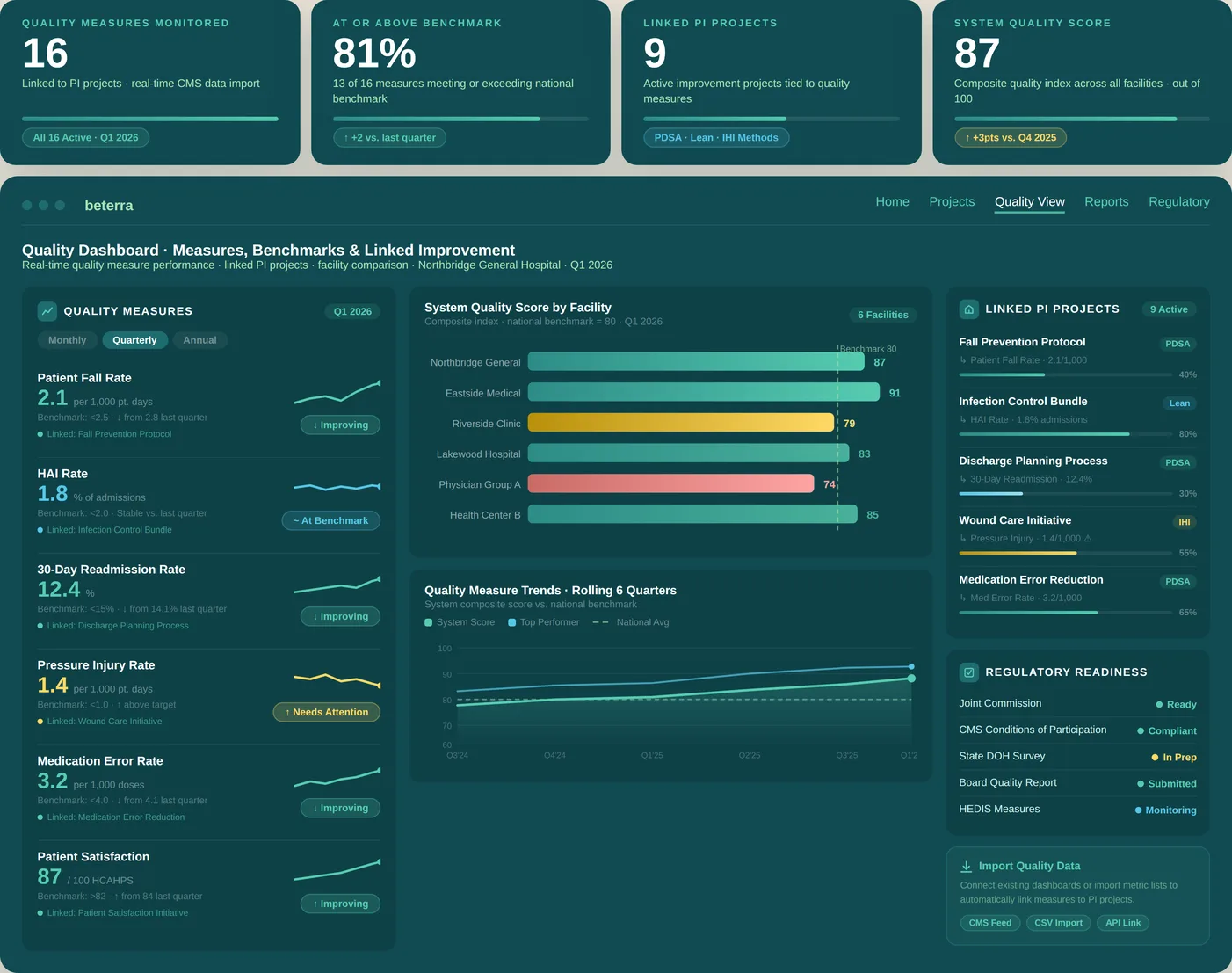Switch to Monthly view in Quality Measures

(67, 340)
